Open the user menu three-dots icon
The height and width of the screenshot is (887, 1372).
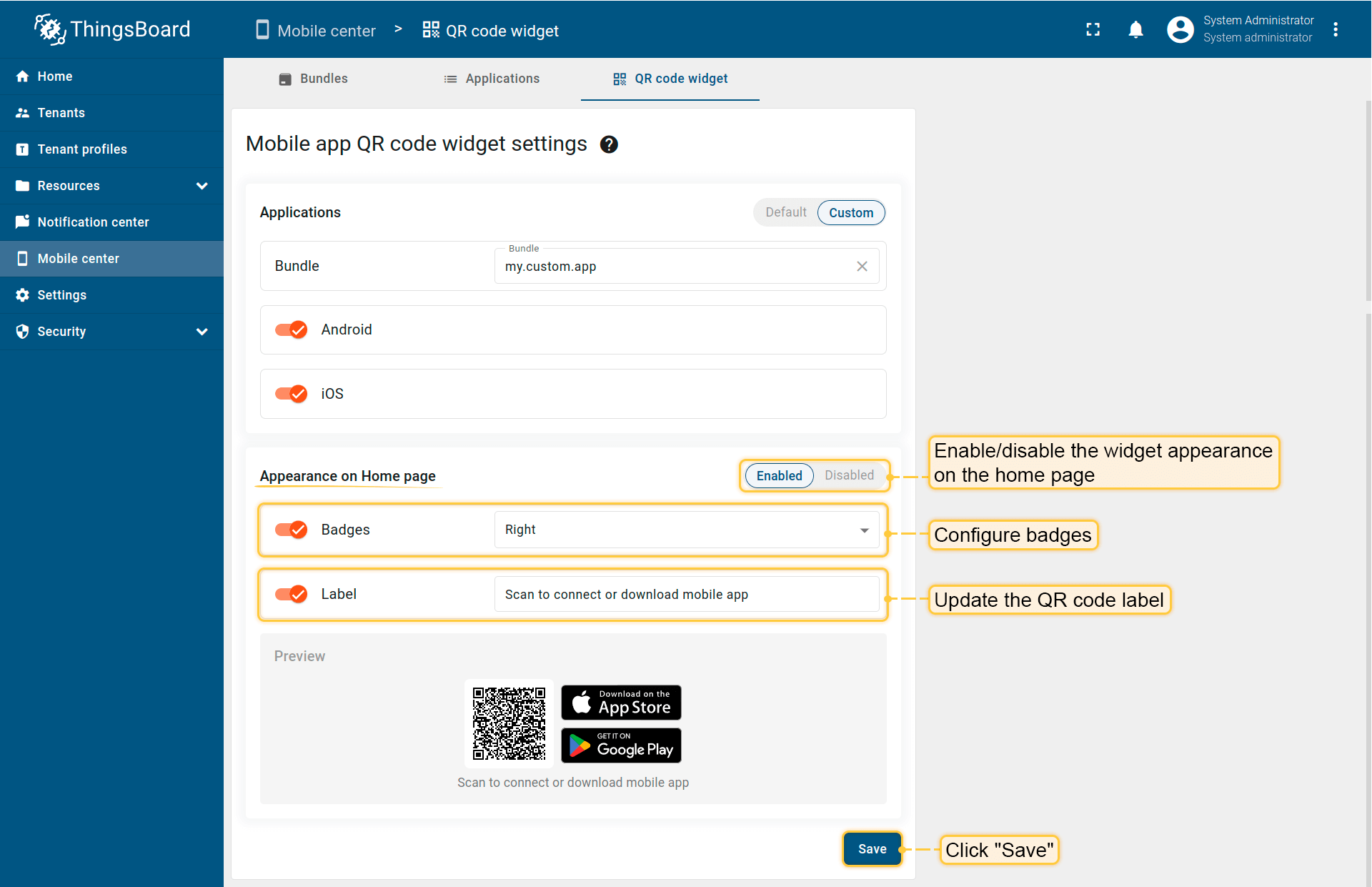tap(1335, 29)
